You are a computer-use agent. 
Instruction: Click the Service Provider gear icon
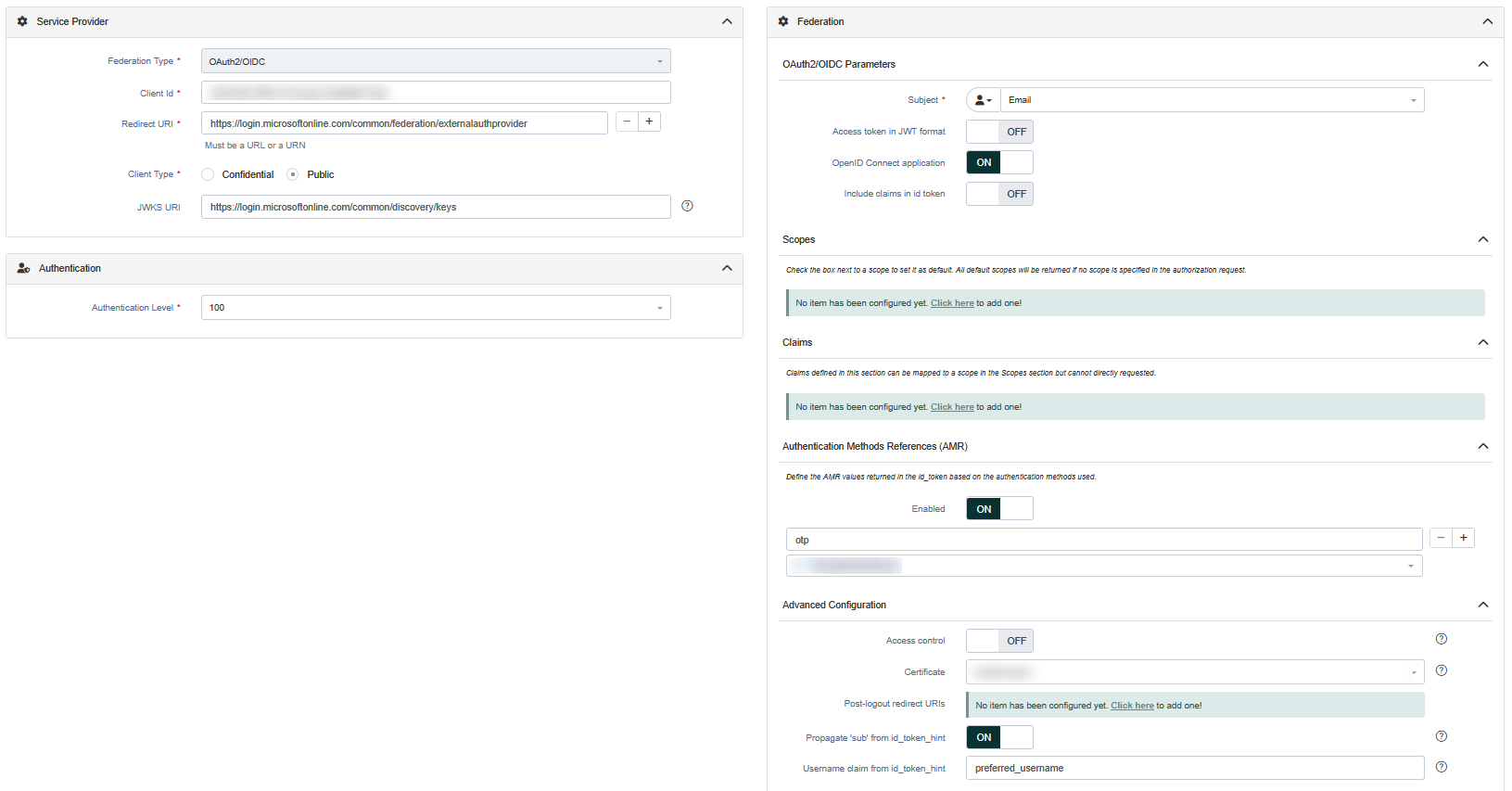click(x=22, y=21)
